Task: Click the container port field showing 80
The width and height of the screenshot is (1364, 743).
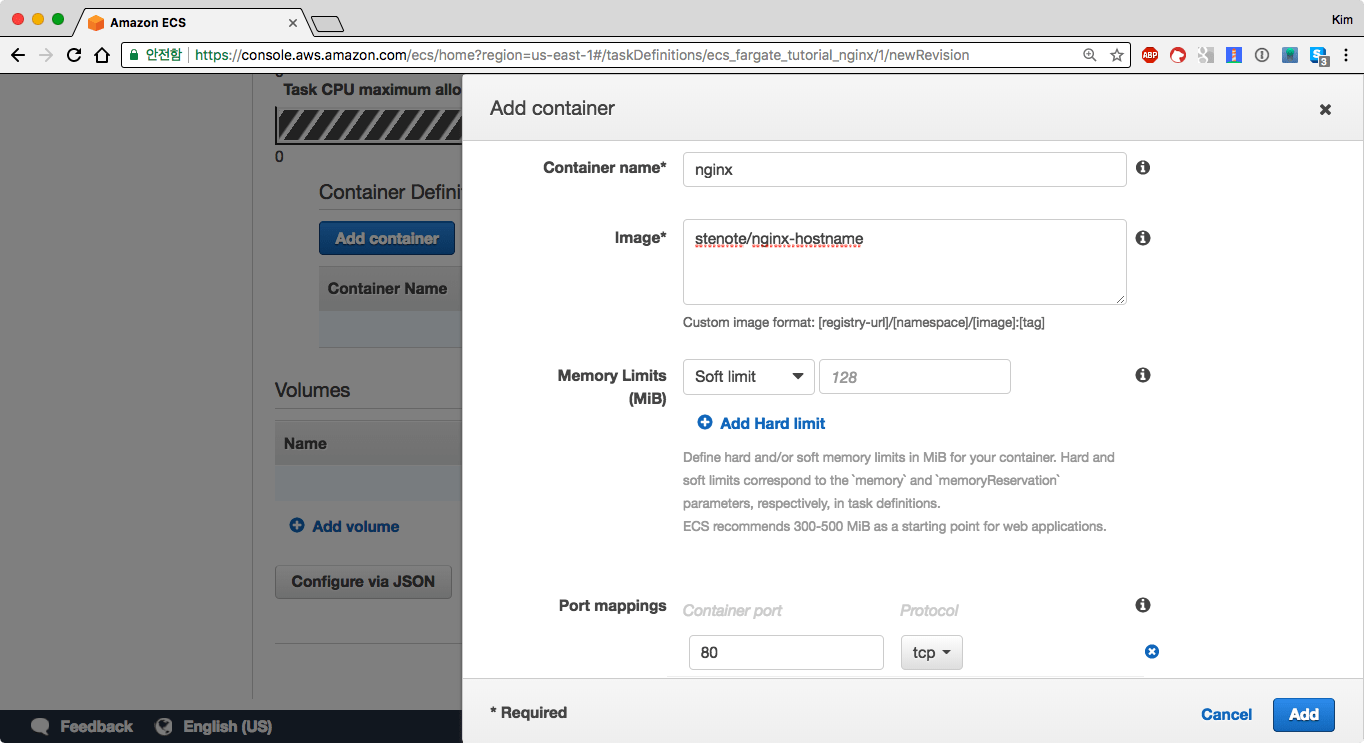Action: [x=786, y=653]
